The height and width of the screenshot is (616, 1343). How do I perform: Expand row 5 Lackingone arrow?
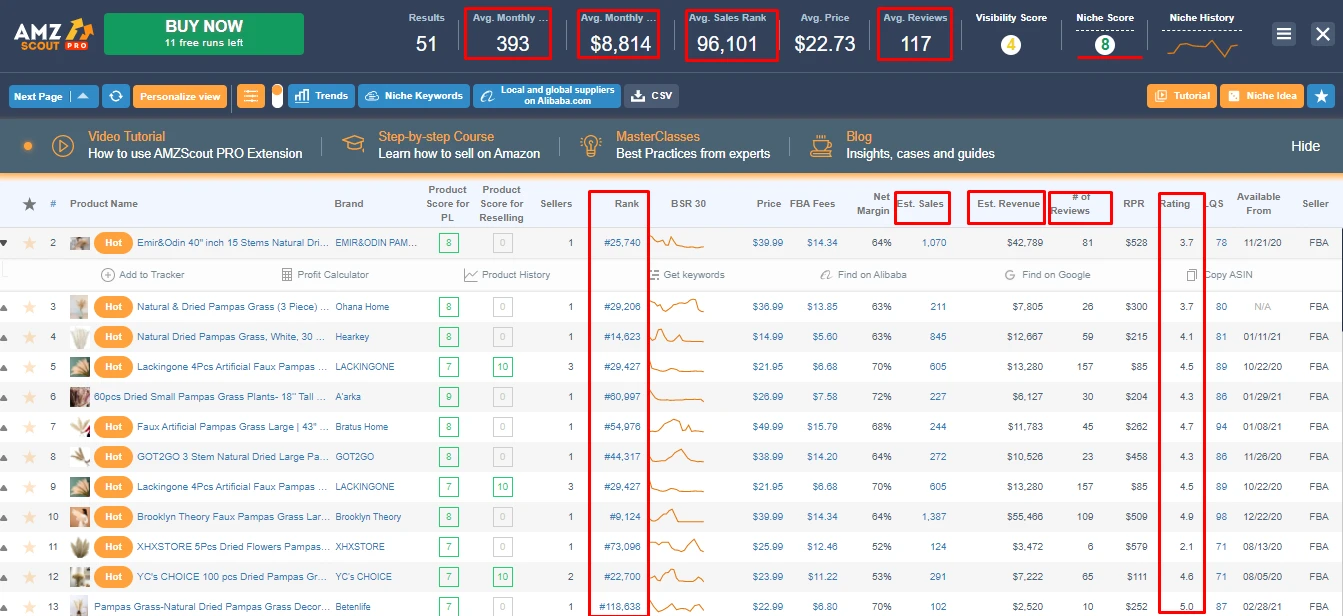(4, 367)
